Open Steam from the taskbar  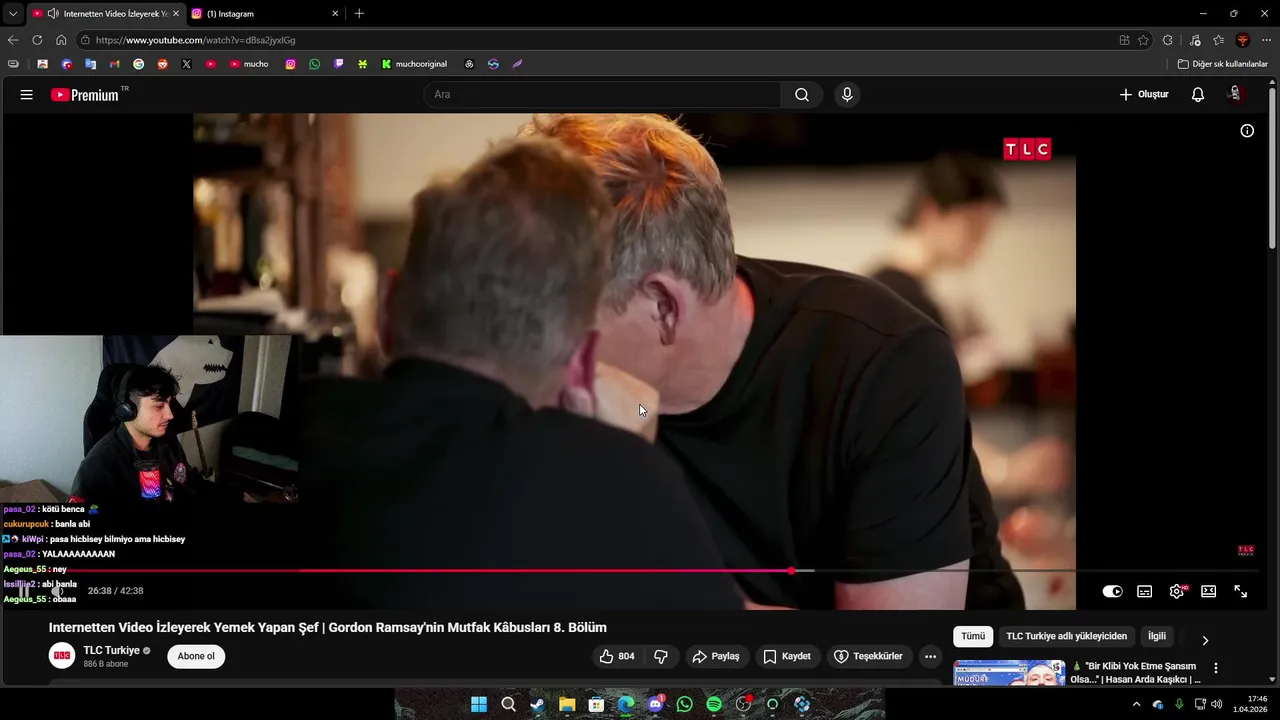tap(537, 704)
